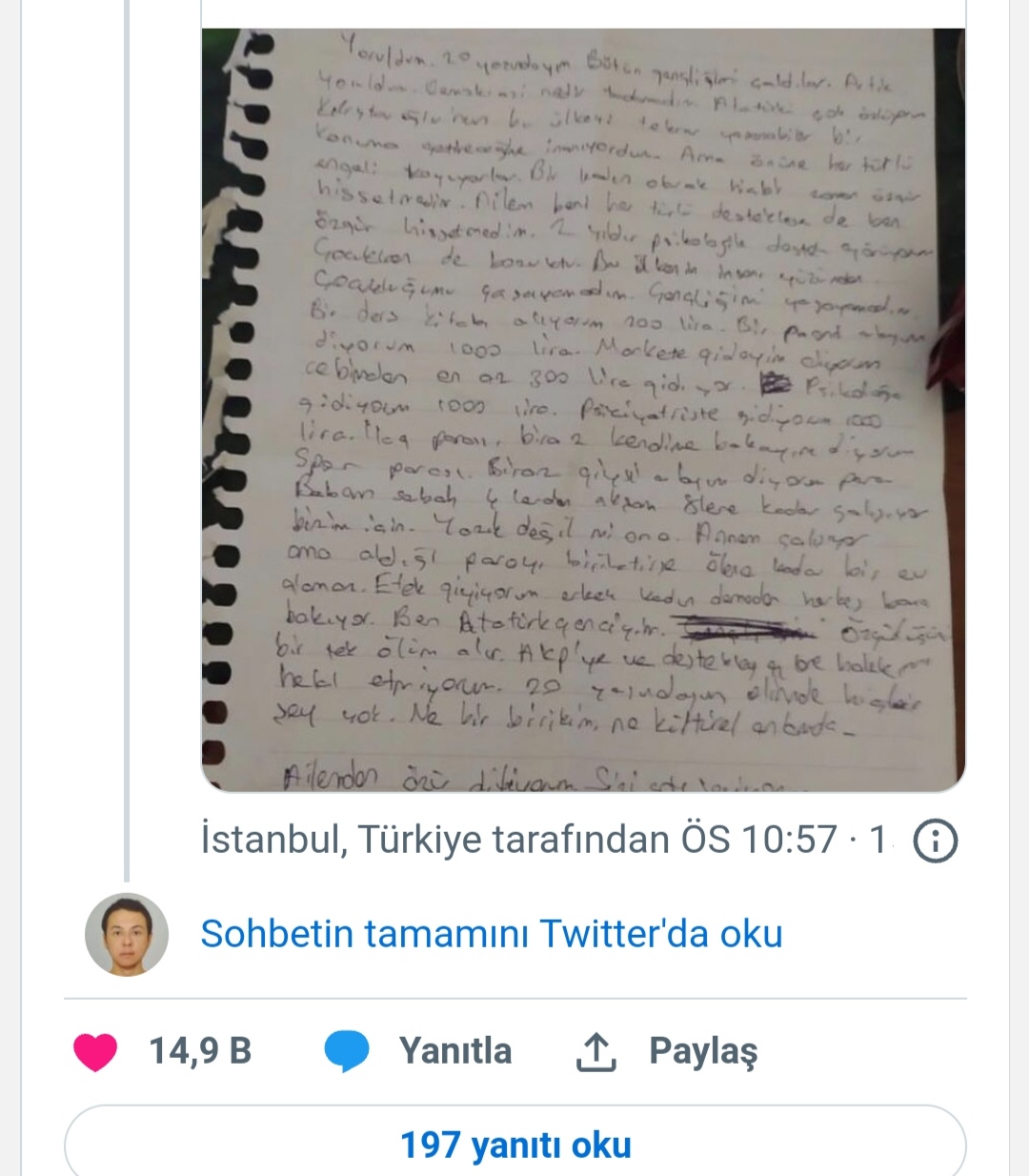Tap the 14,9 B like count
1029x1176 pixels.
tap(200, 1051)
